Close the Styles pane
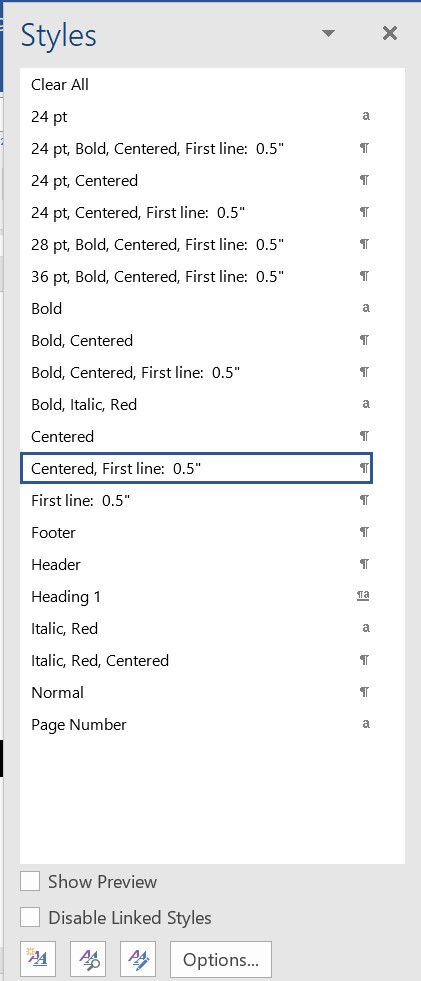The image size is (421, 981). pos(390,33)
